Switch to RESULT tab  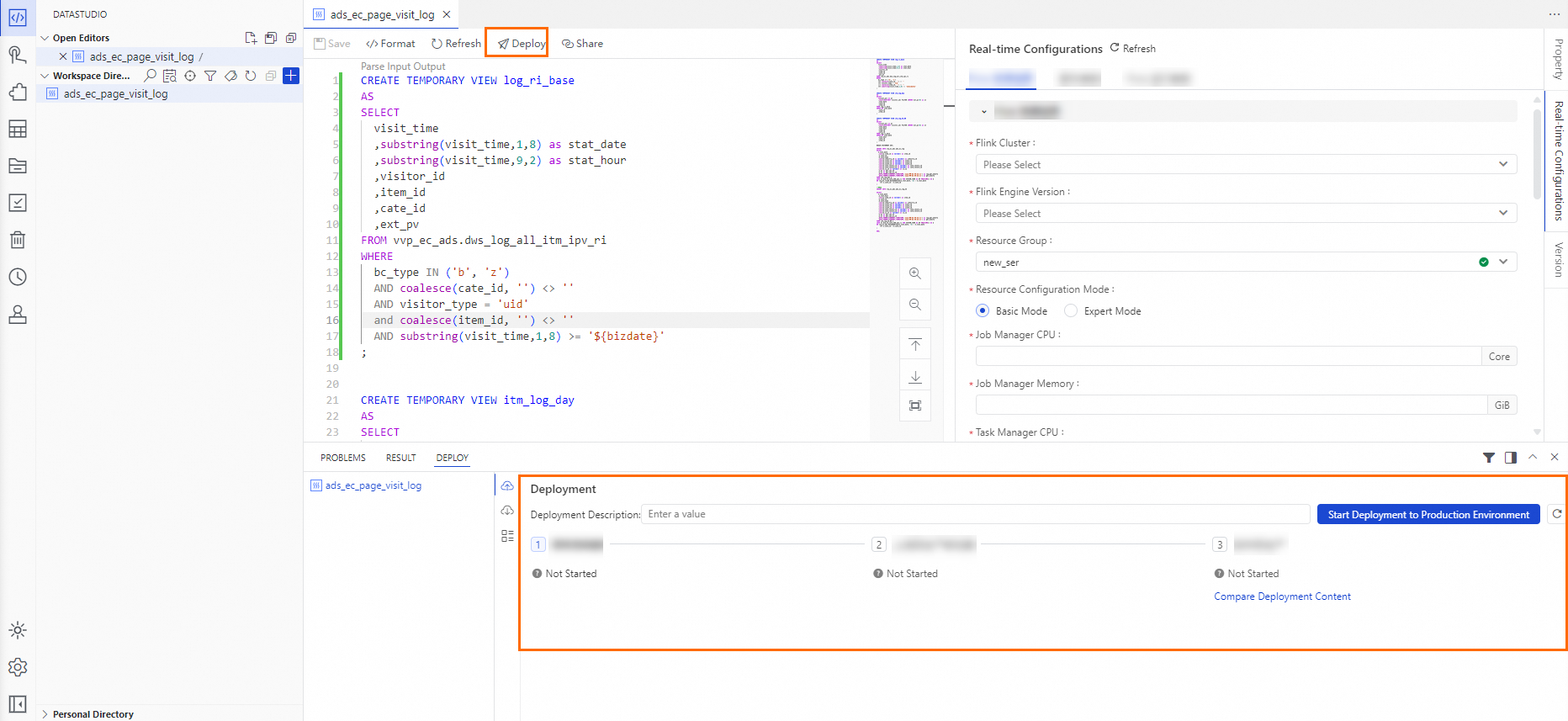pos(401,458)
